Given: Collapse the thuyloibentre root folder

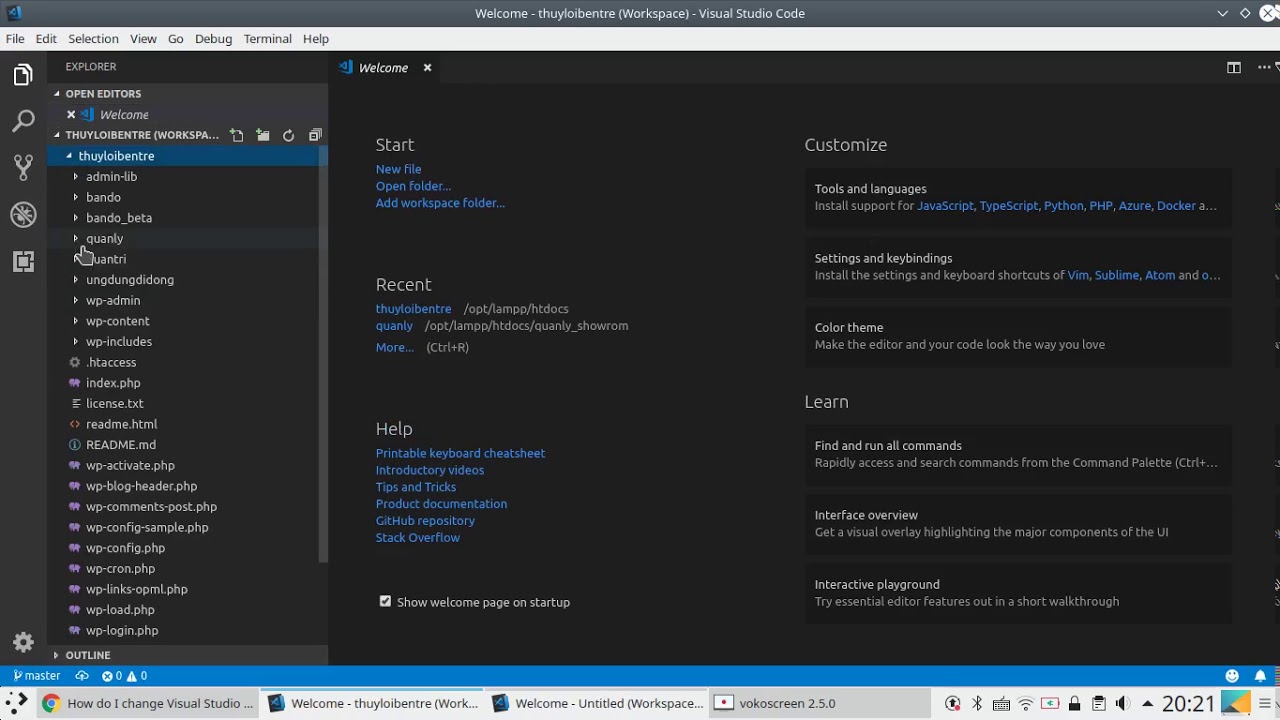Looking at the screenshot, I should (69, 156).
